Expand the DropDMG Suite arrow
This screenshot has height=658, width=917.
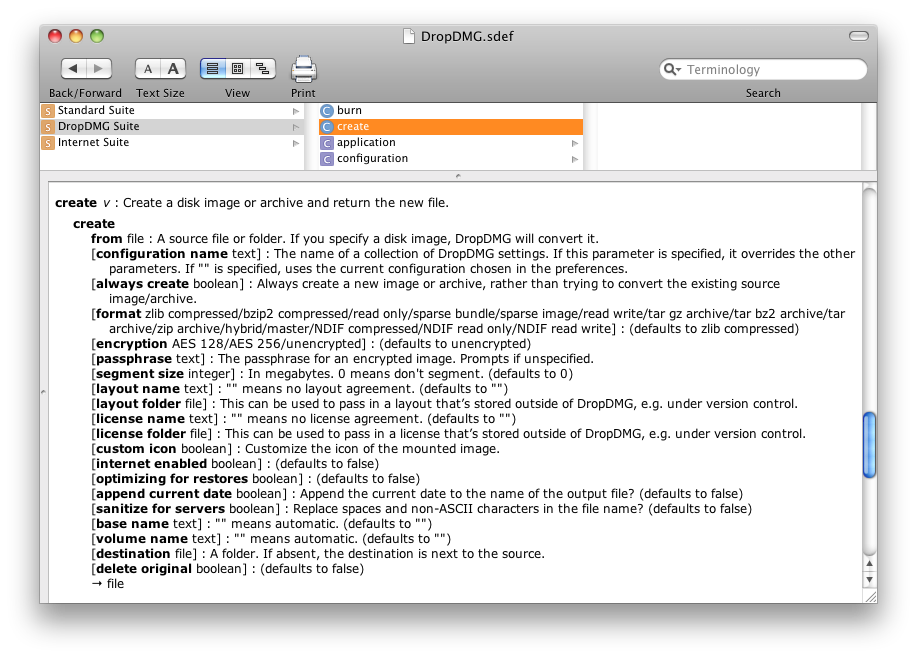pyautogui.click(x=295, y=127)
